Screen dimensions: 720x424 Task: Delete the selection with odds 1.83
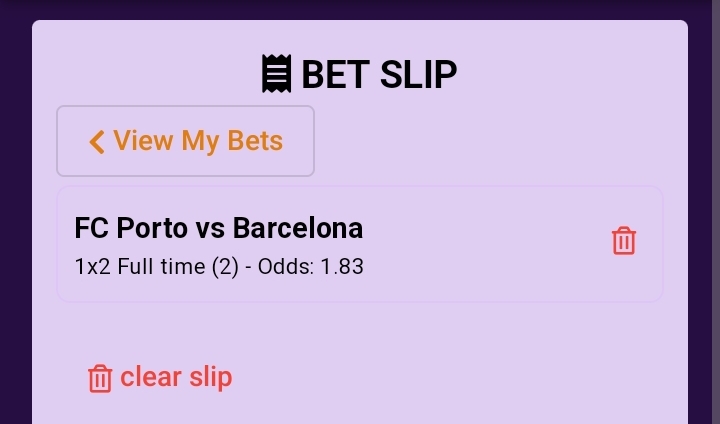click(x=624, y=241)
